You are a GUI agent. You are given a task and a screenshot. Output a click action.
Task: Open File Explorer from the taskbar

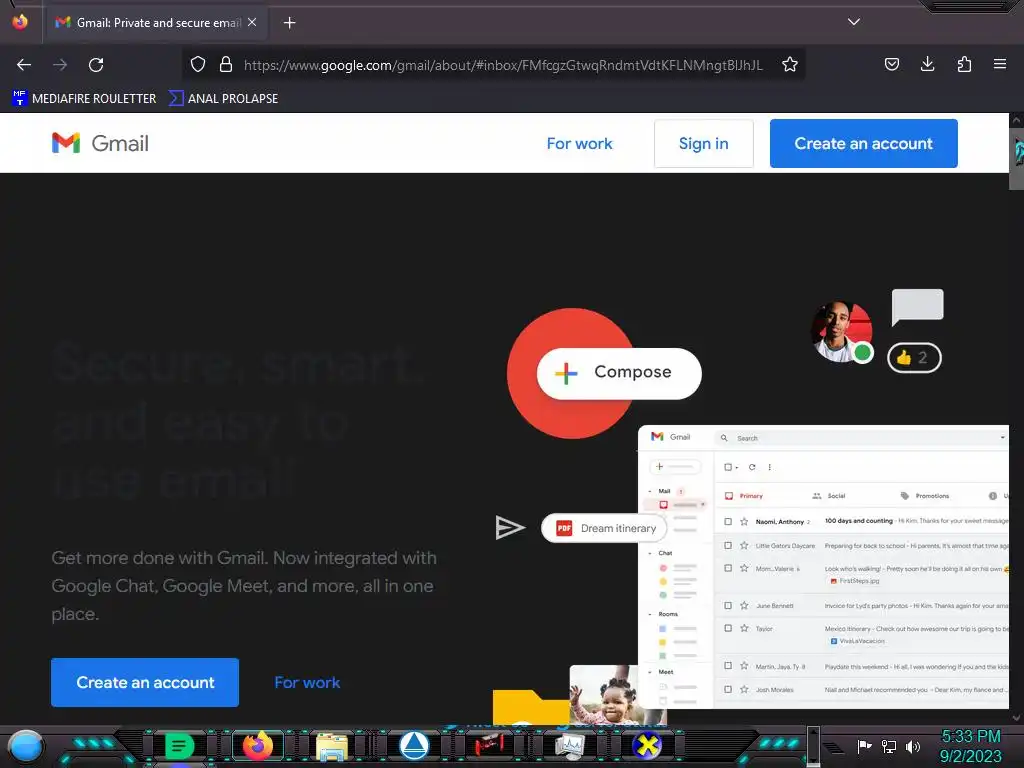coord(332,746)
